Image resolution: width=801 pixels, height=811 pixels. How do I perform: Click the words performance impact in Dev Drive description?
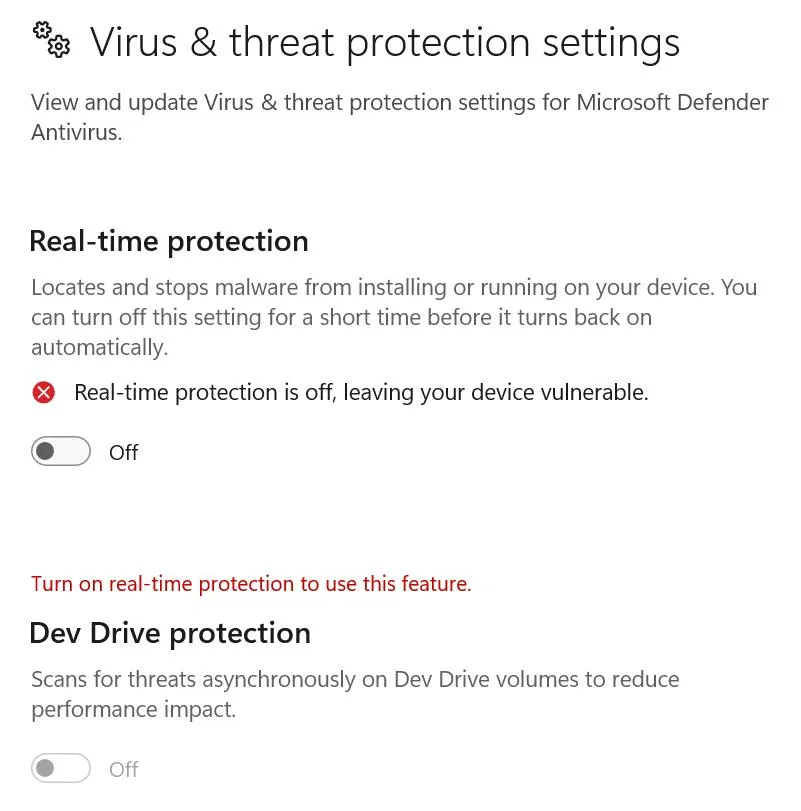click(133, 710)
